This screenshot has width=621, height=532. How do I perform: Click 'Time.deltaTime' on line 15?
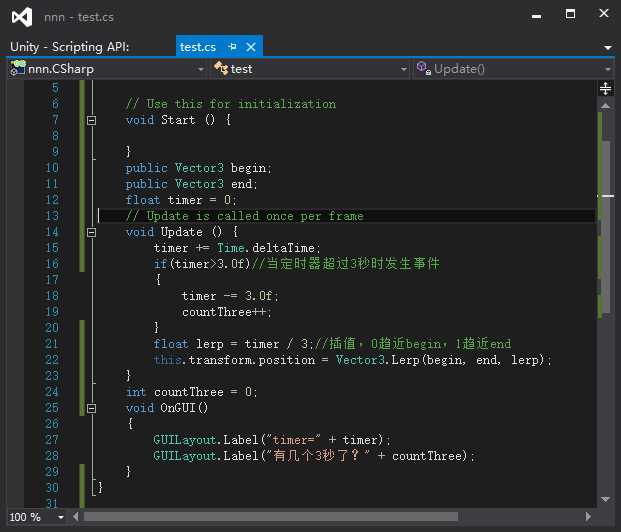(x=269, y=248)
